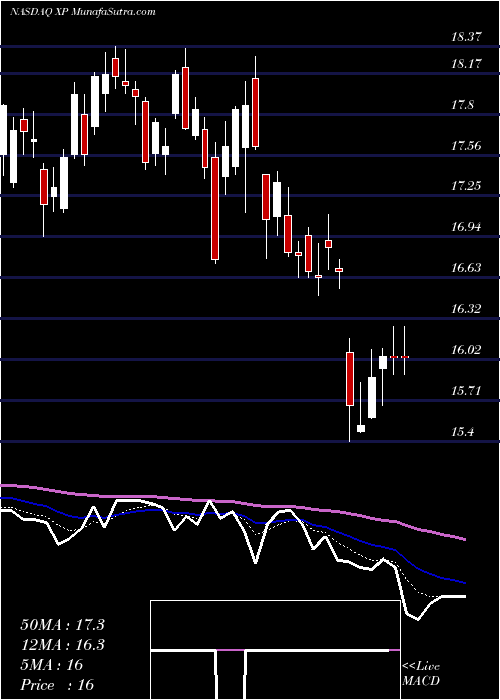The image size is (500, 700).
Task: Click the red gap-down candle below 16.02
Action: tap(350, 379)
